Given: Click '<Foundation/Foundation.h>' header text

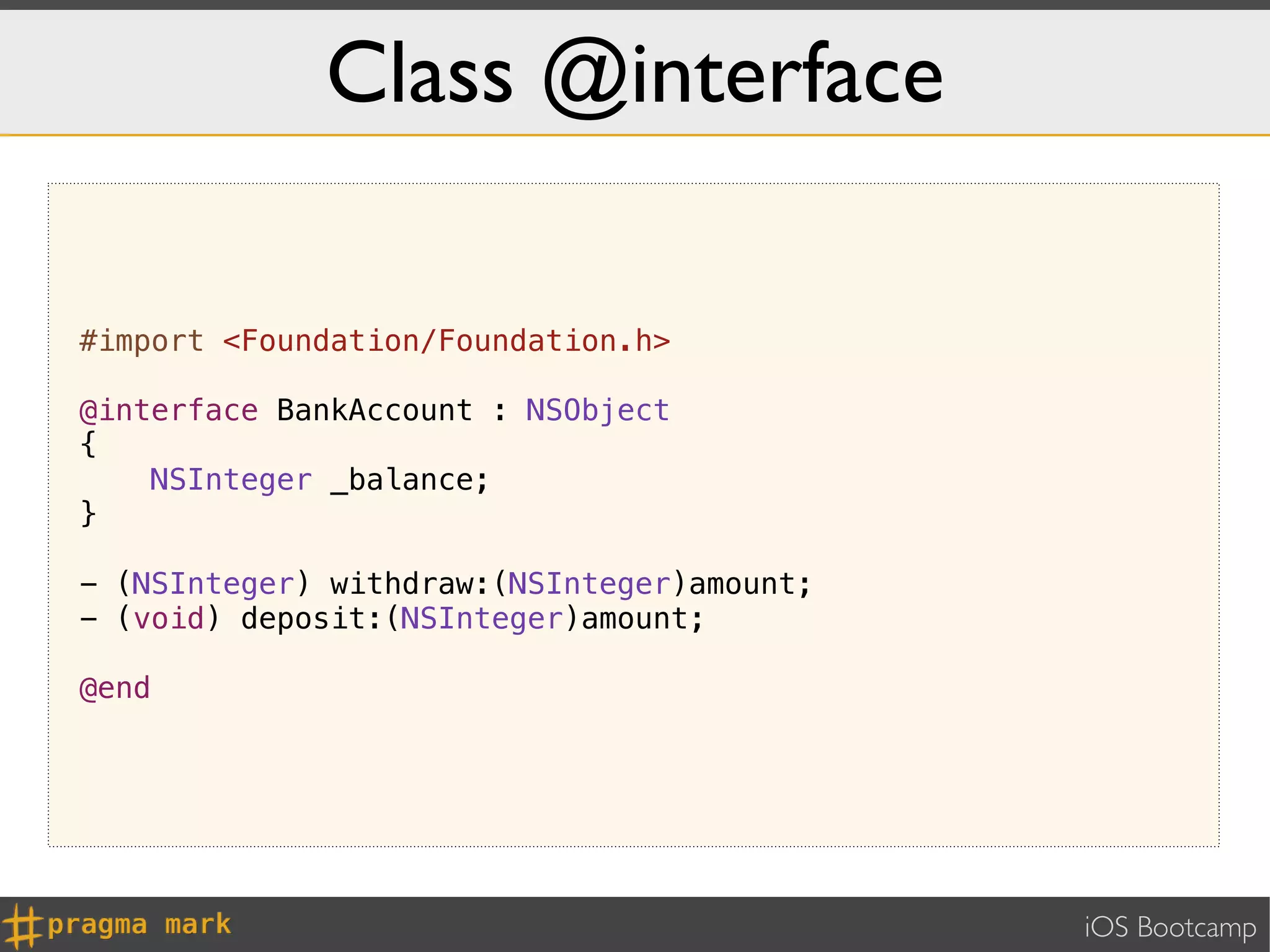Looking at the screenshot, I should (x=446, y=341).
